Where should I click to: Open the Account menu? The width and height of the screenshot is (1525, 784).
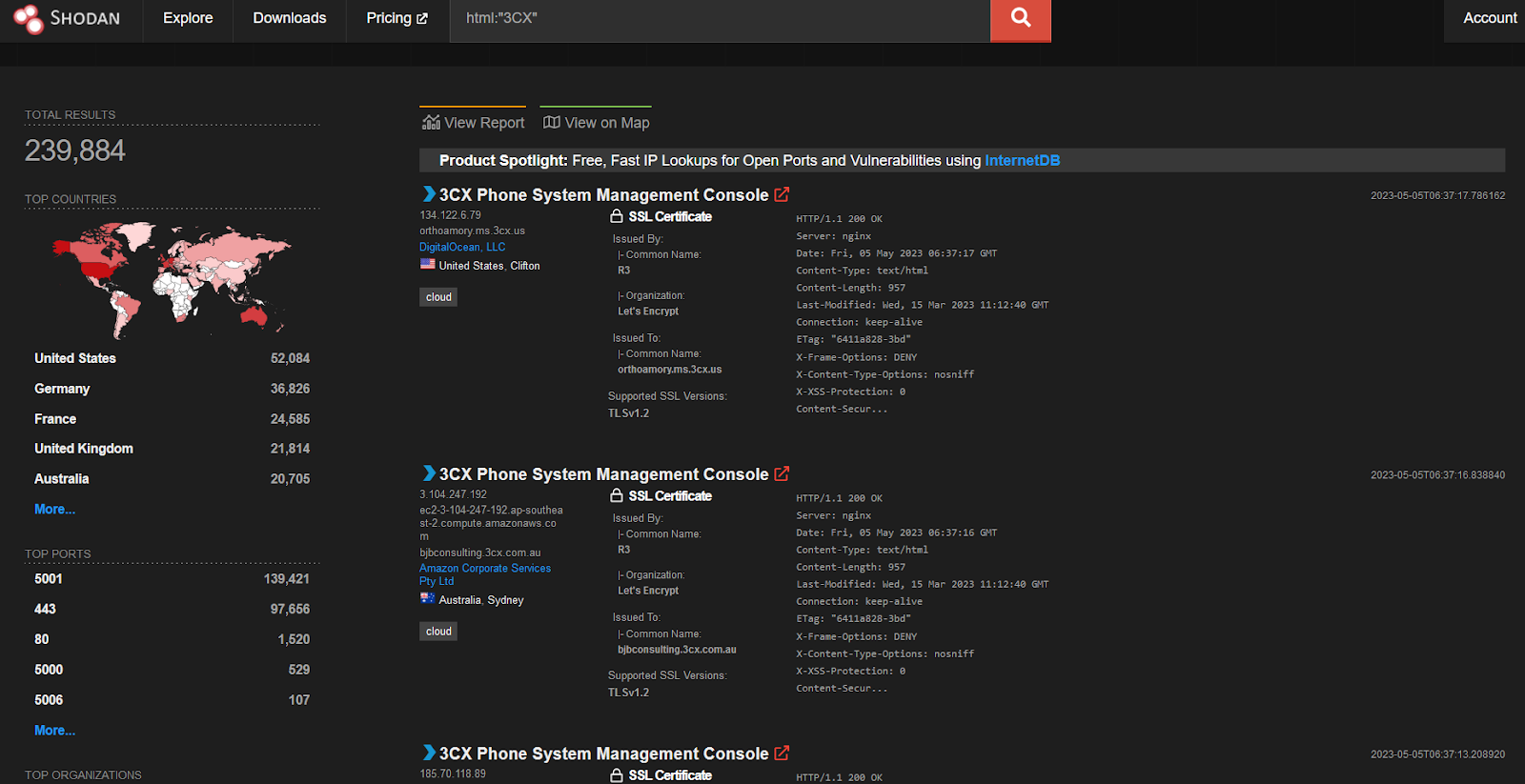[1490, 18]
